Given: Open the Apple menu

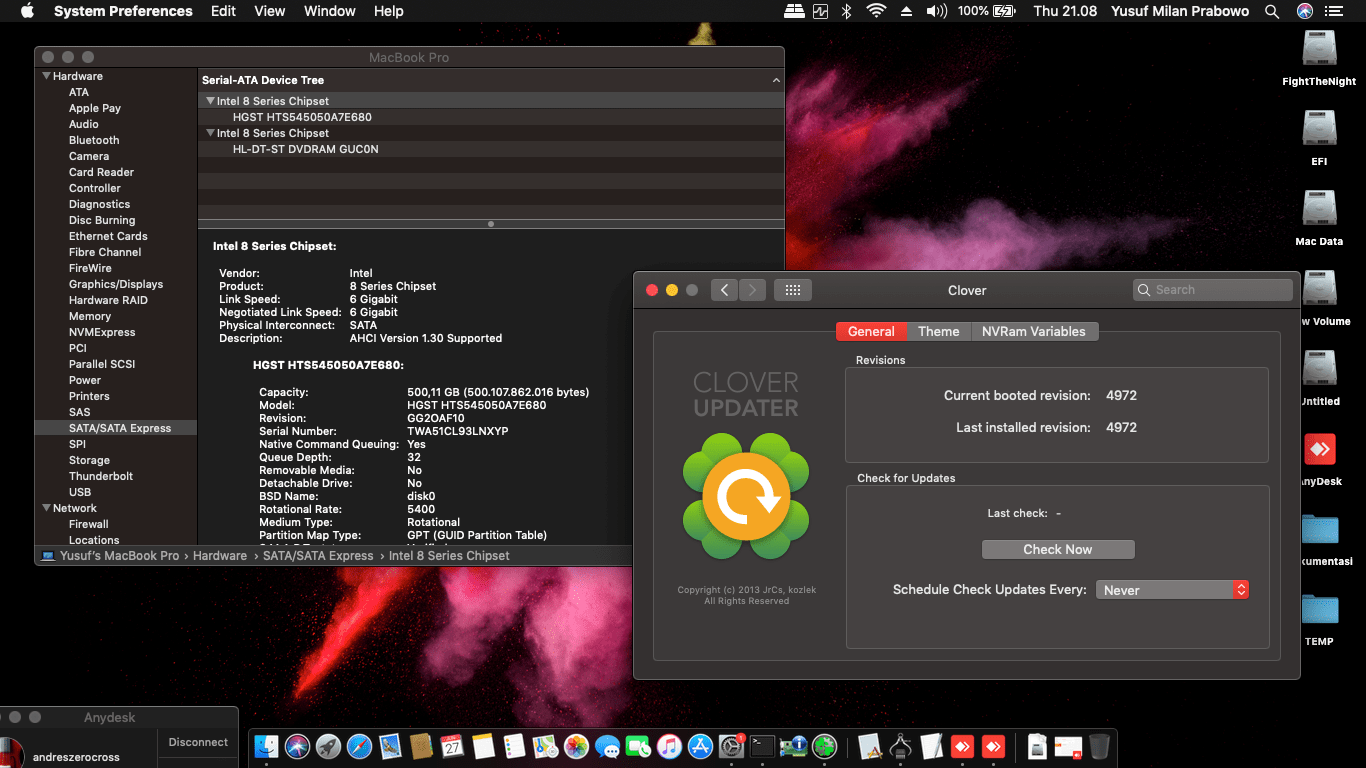Looking at the screenshot, I should [x=27, y=11].
